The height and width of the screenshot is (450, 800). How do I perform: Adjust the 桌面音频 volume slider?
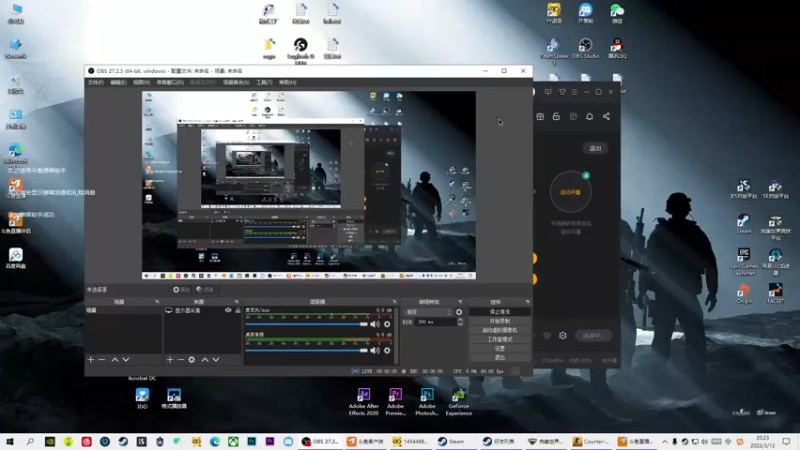pos(306,351)
